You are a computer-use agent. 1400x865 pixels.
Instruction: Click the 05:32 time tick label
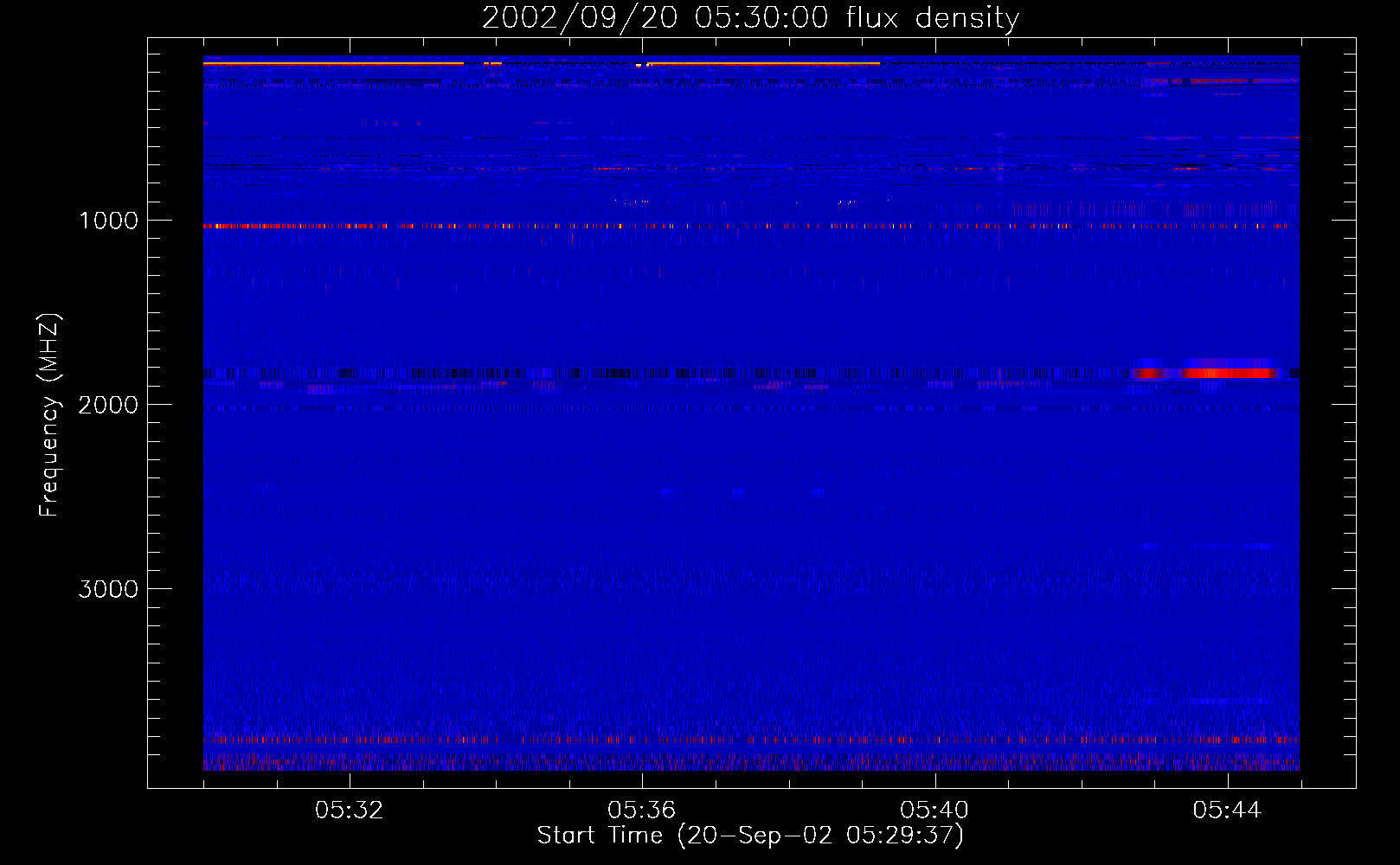pos(349,811)
